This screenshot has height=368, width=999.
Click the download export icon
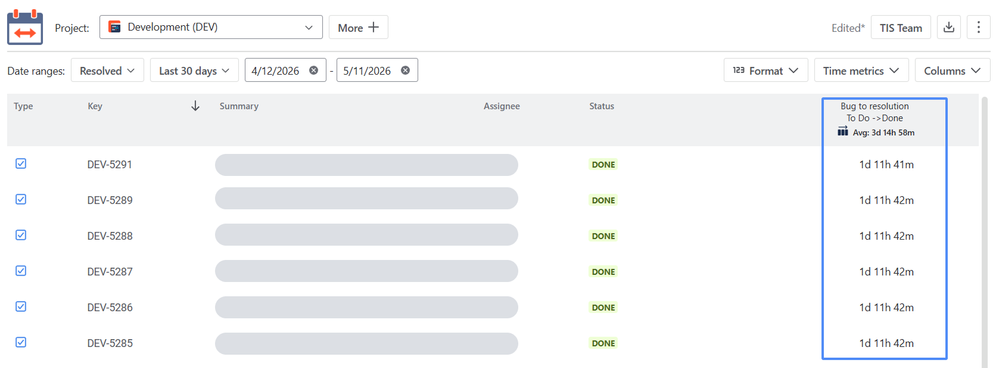tap(949, 27)
